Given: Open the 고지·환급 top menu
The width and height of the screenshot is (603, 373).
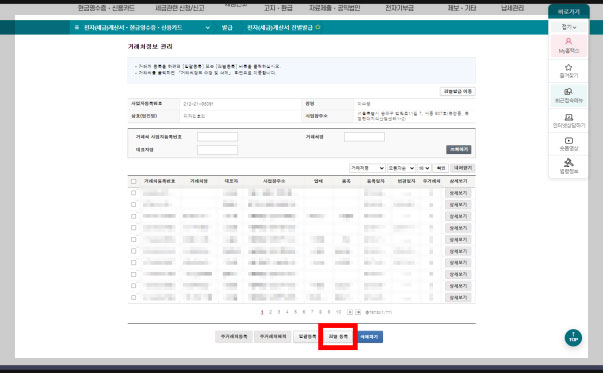Looking at the screenshot, I should (278, 8).
